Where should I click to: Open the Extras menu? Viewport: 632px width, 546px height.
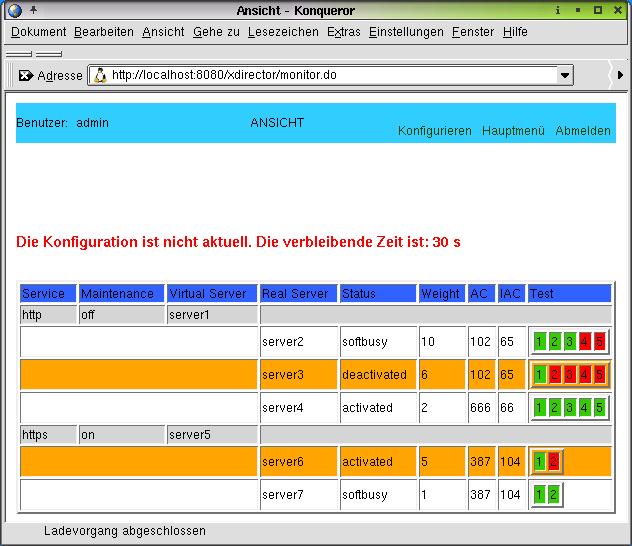pos(344,32)
